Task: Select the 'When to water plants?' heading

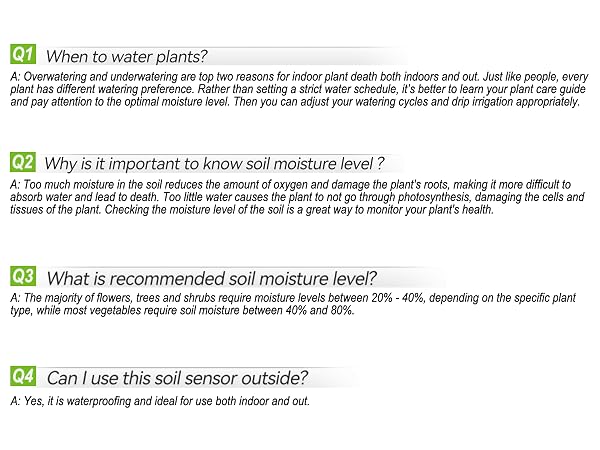Action: pyautogui.click(x=126, y=57)
